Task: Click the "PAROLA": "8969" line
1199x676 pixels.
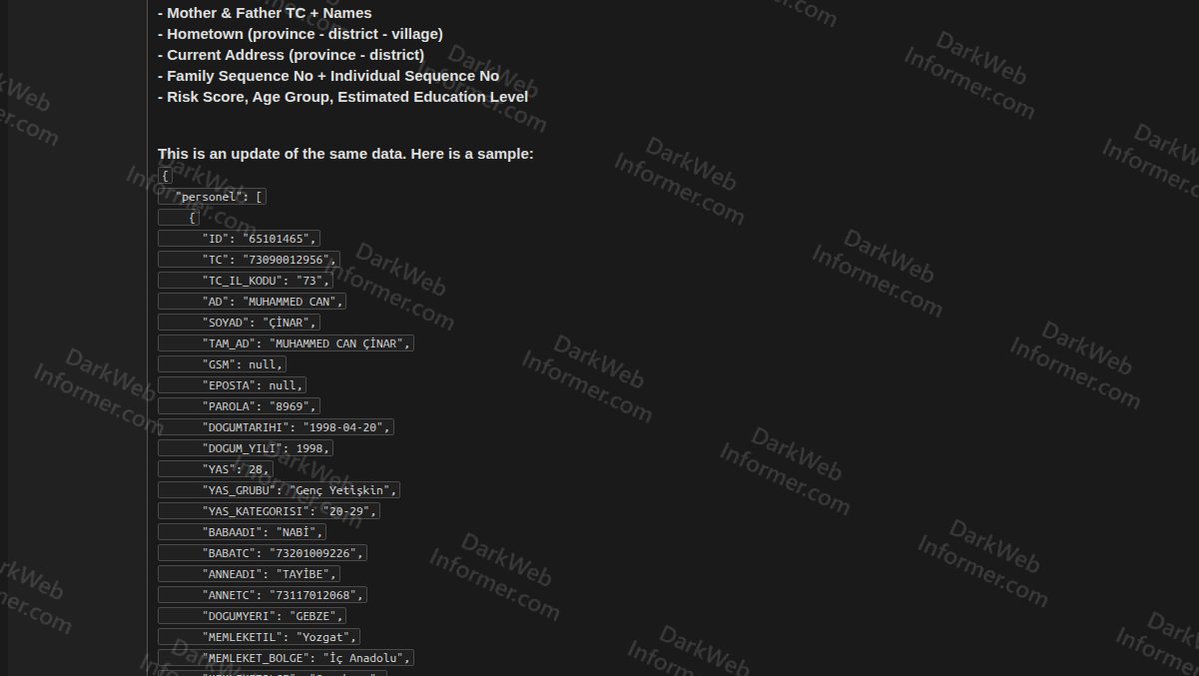Action: click(239, 406)
